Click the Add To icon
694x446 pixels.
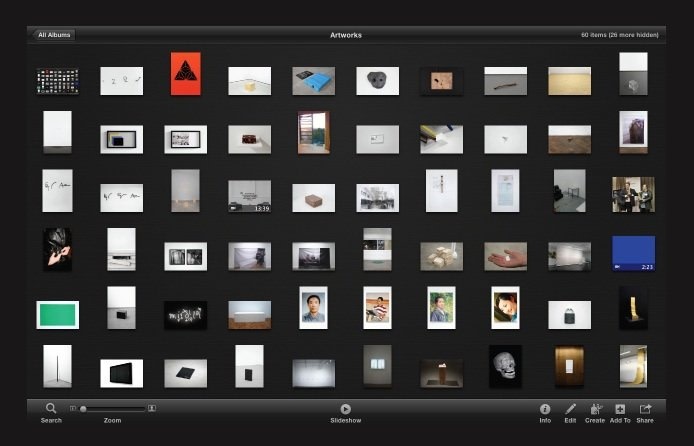tap(620, 409)
